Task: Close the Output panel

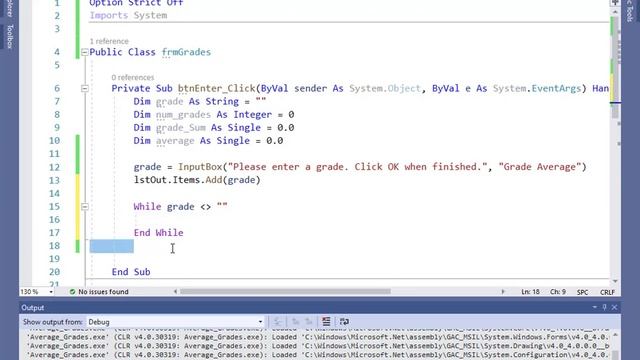Action: point(614,307)
